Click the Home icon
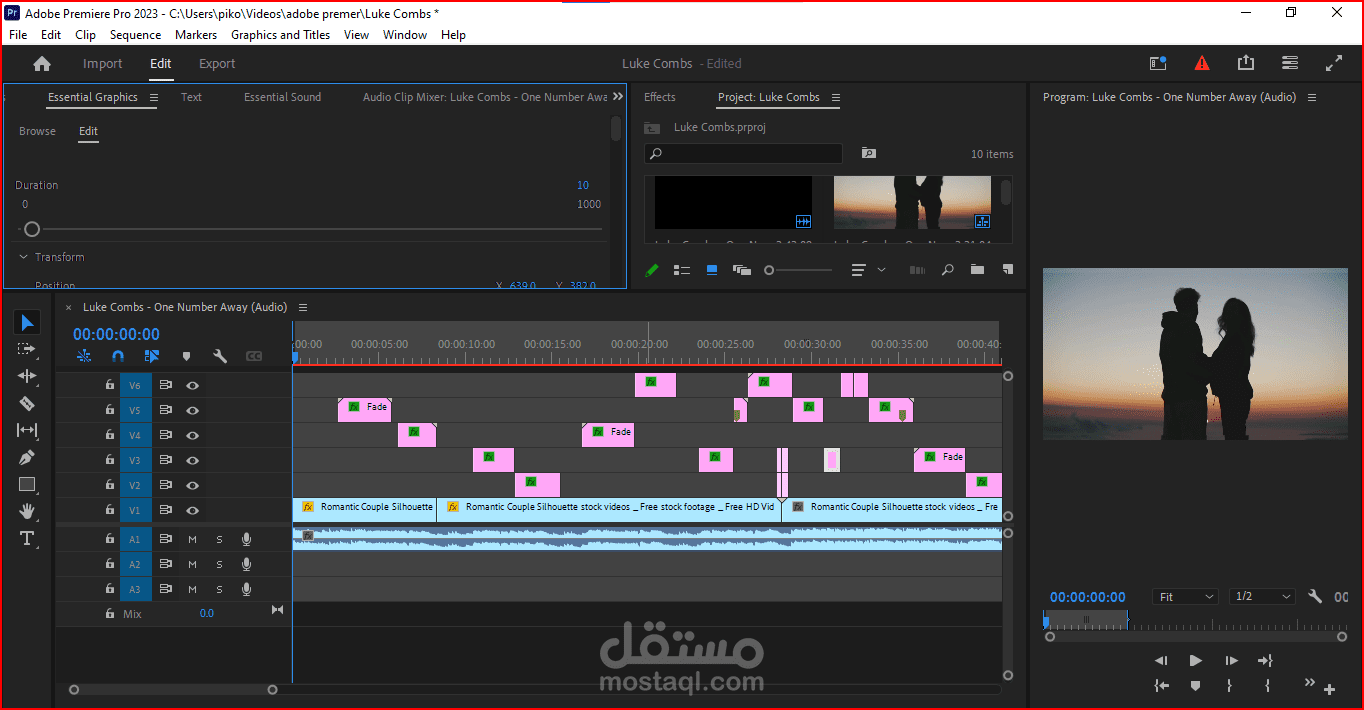 42,63
